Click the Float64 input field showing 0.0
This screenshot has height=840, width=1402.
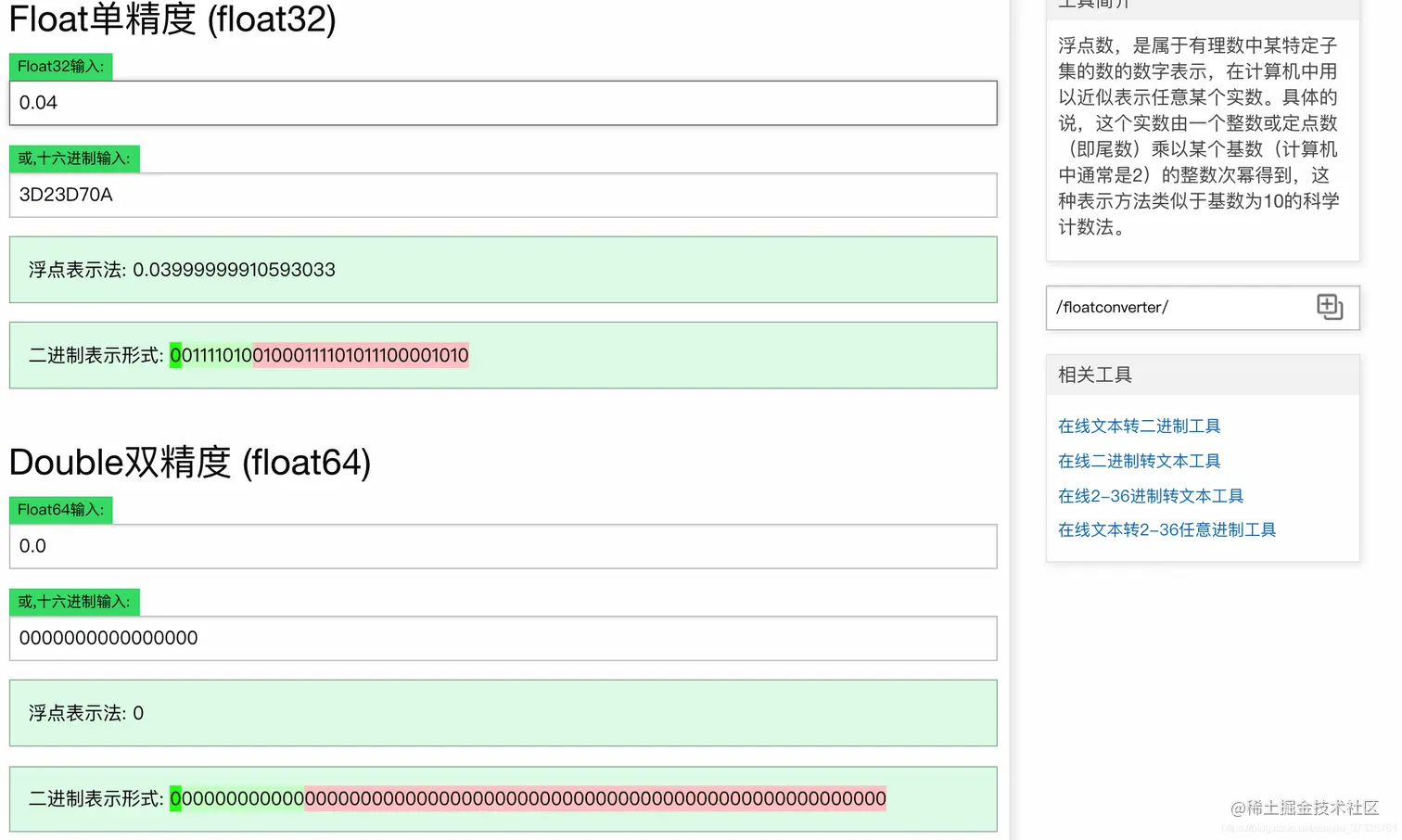pyautogui.click(x=503, y=546)
